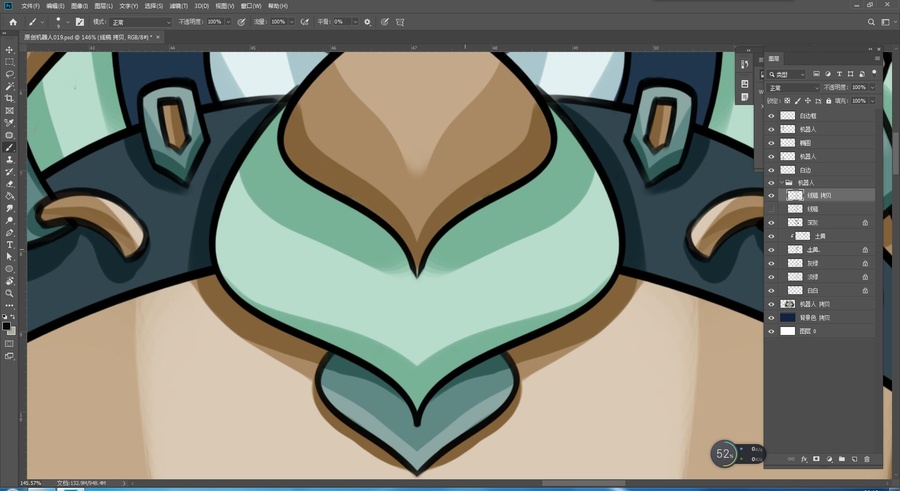The height and width of the screenshot is (491, 900).
Task: Open the layer opacity 100% dropdown
Action: [x=872, y=87]
